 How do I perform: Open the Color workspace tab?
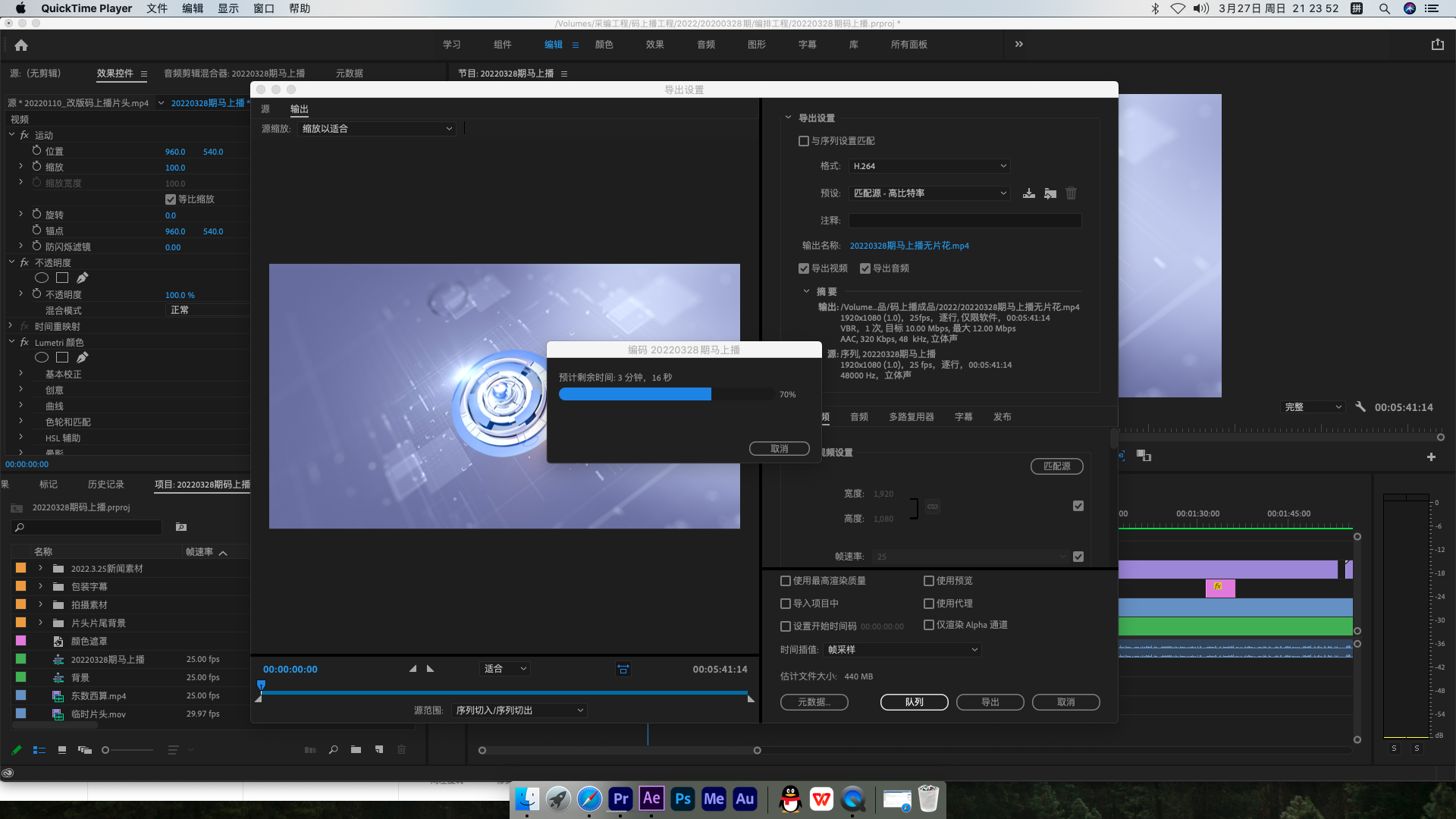(x=604, y=45)
